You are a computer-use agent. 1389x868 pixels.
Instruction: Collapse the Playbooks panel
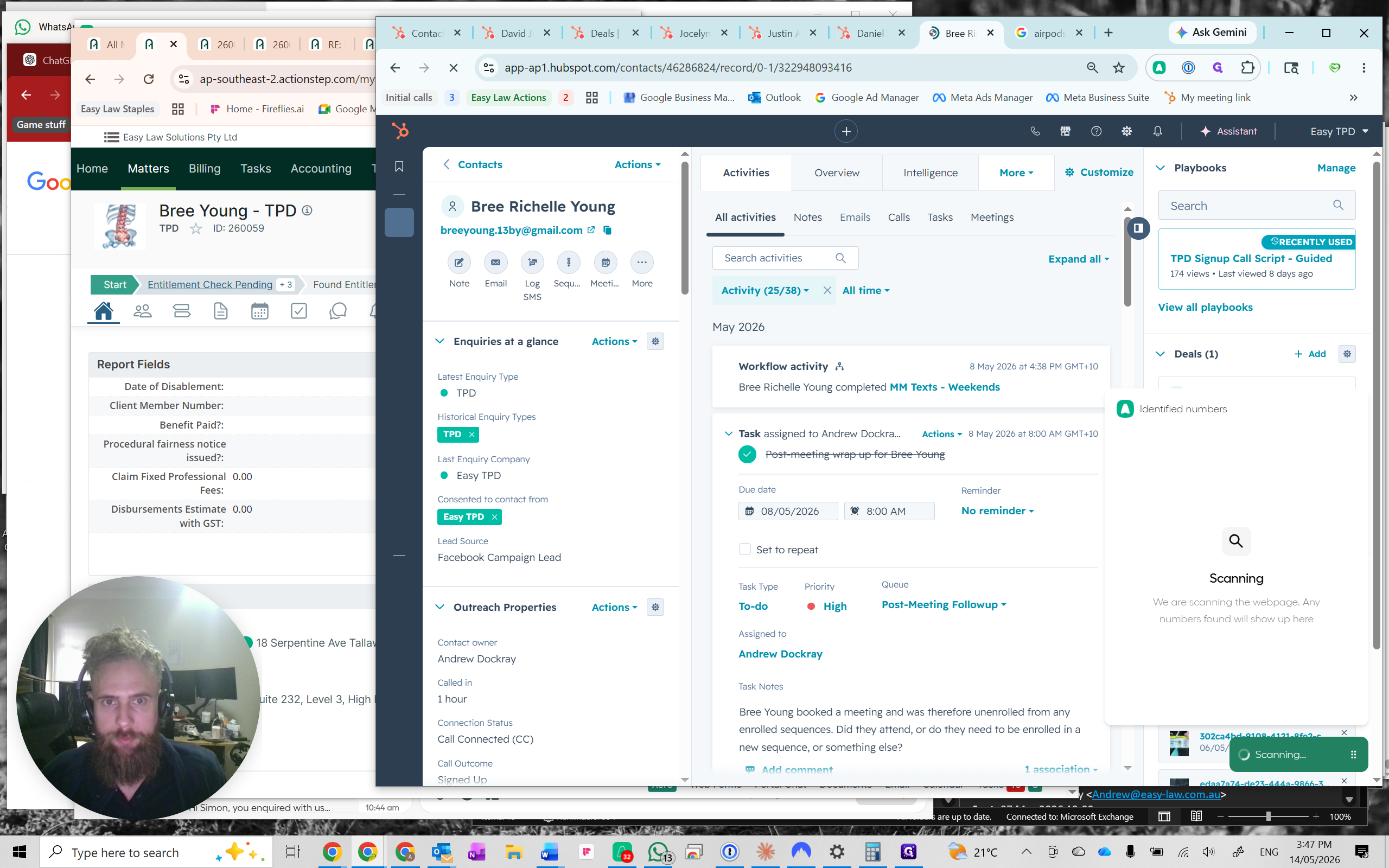(x=1160, y=168)
